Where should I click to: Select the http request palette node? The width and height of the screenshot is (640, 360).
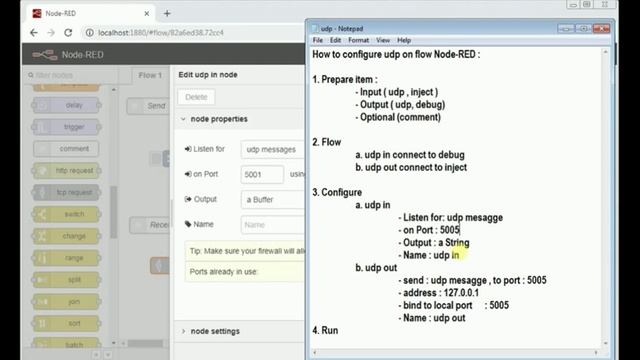click(66, 171)
